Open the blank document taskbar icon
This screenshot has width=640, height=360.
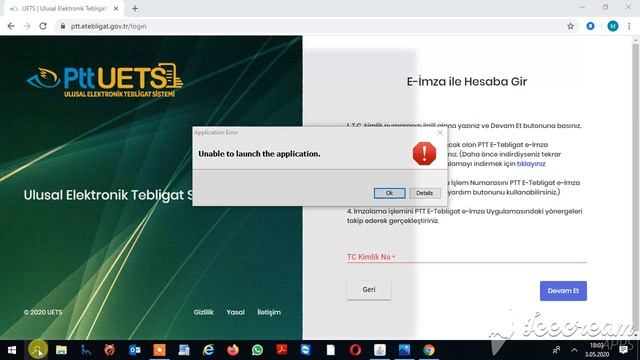331,350
